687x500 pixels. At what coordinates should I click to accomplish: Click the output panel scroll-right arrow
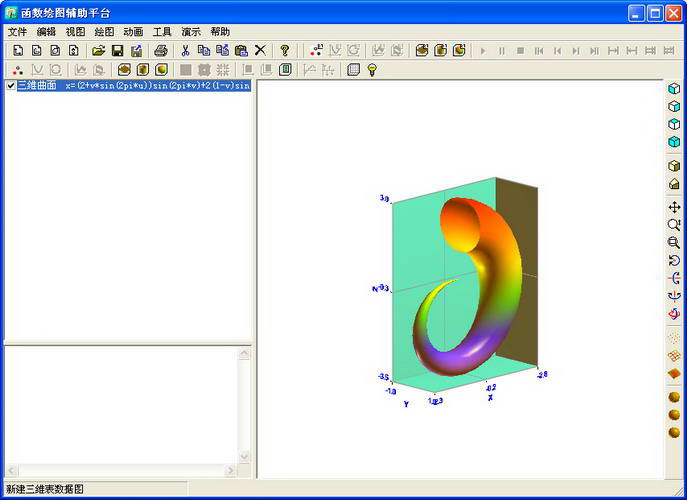[x=230, y=471]
